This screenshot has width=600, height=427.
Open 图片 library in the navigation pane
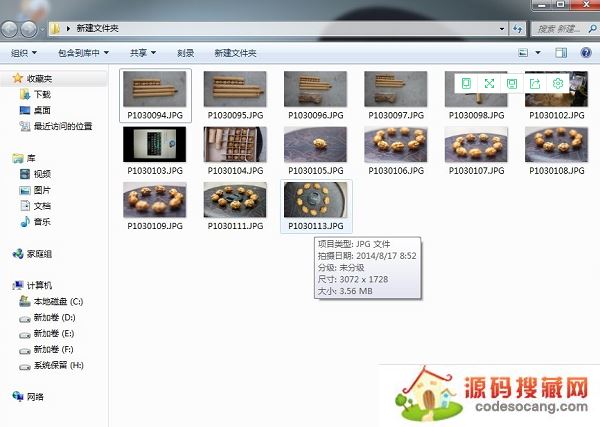point(42,190)
